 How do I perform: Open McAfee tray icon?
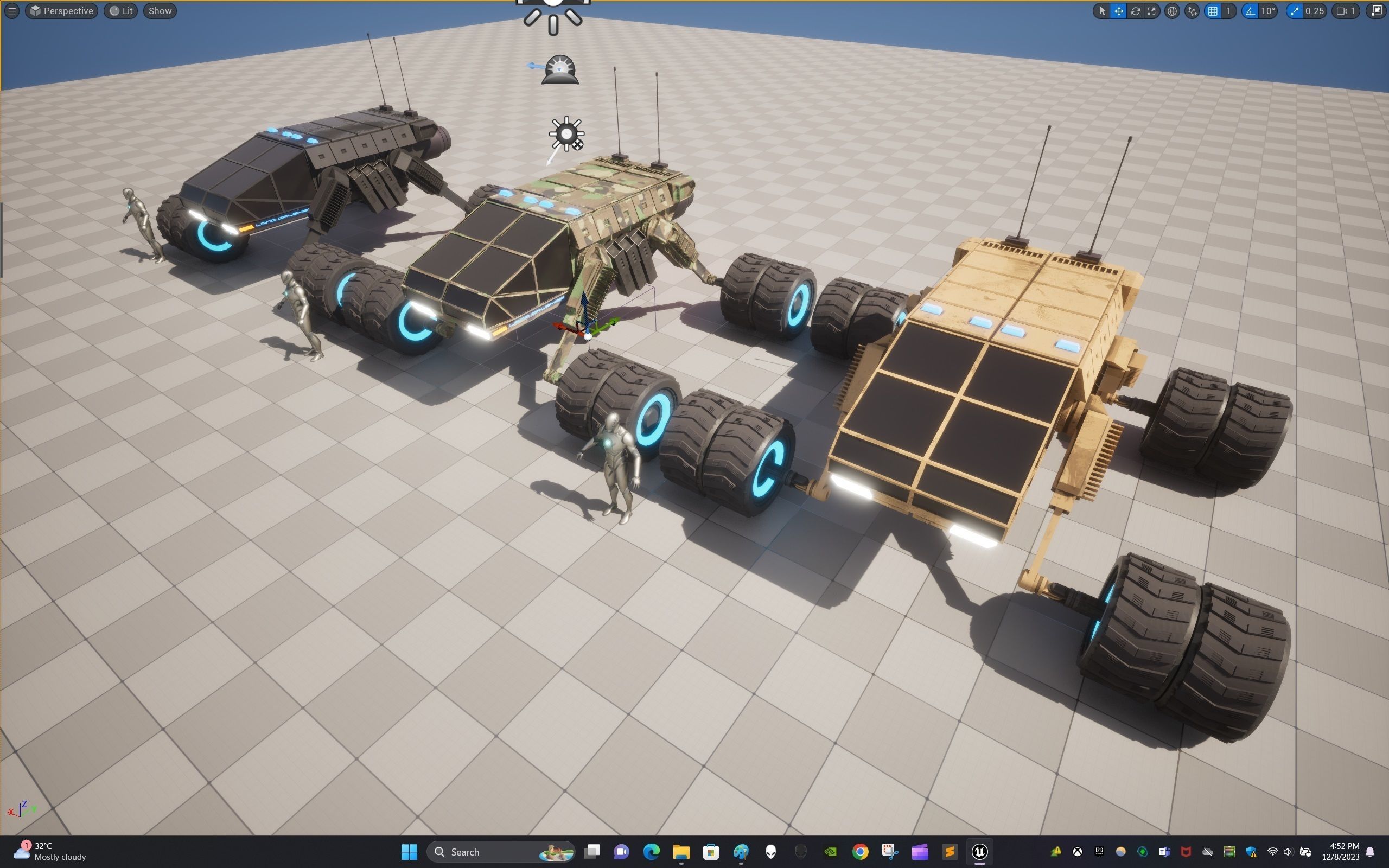point(1186,852)
